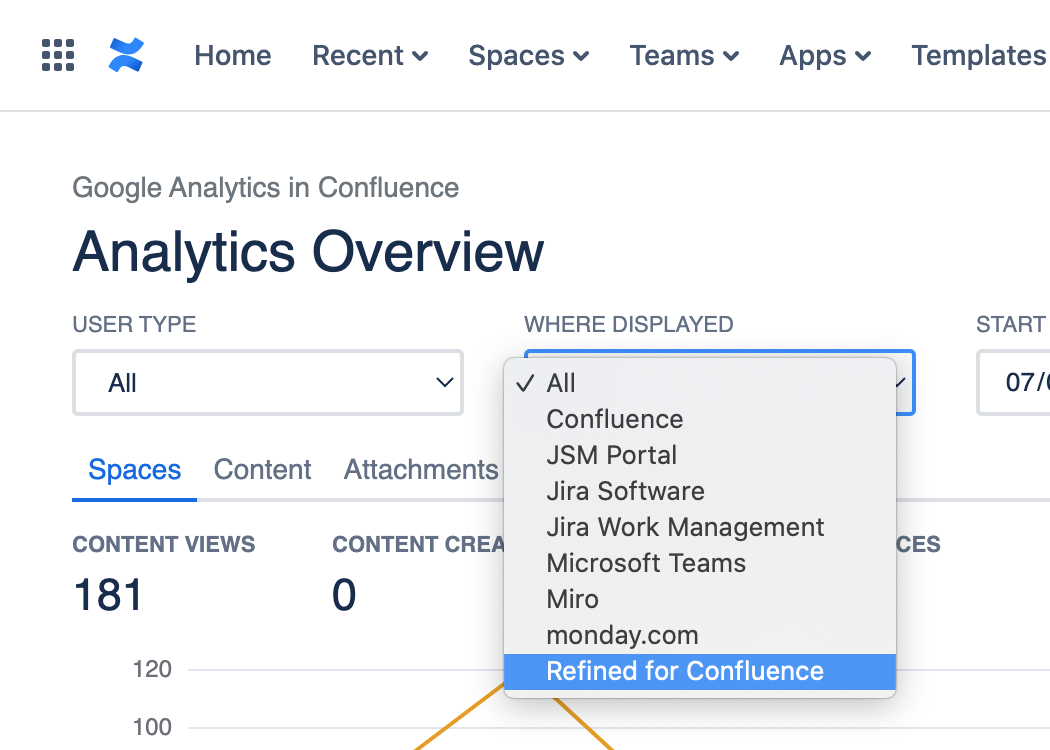
Task: Select Jira Work Management option
Action: click(x=685, y=527)
